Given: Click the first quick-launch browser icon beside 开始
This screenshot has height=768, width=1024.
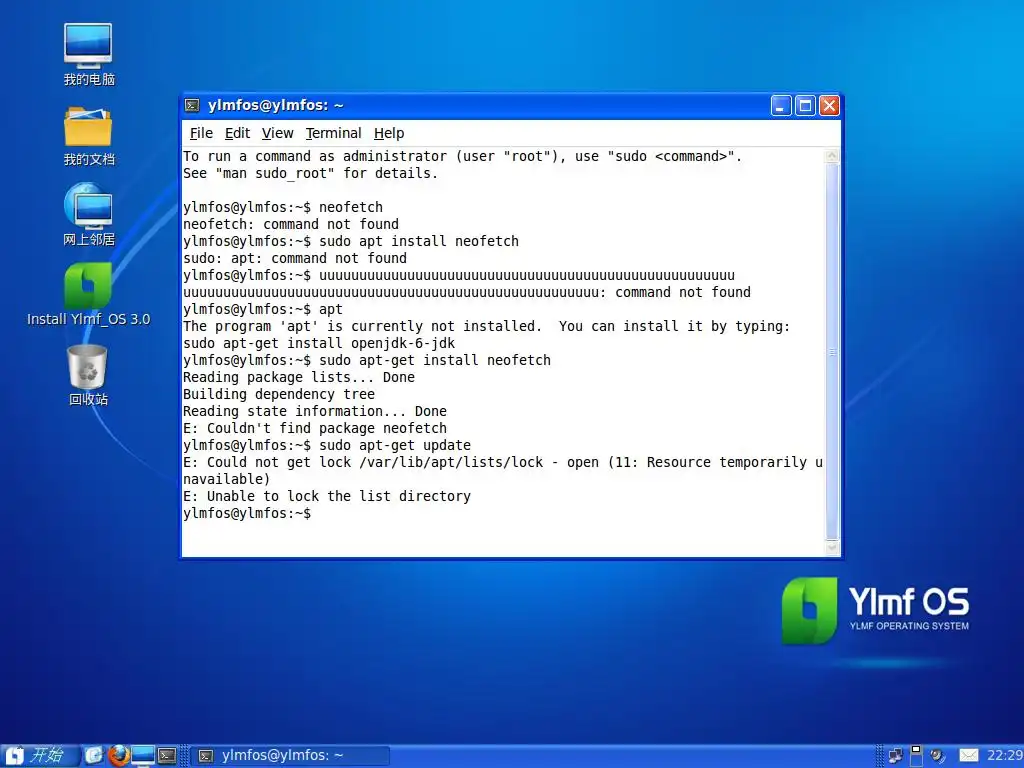Looking at the screenshot, I should point(94,756).
